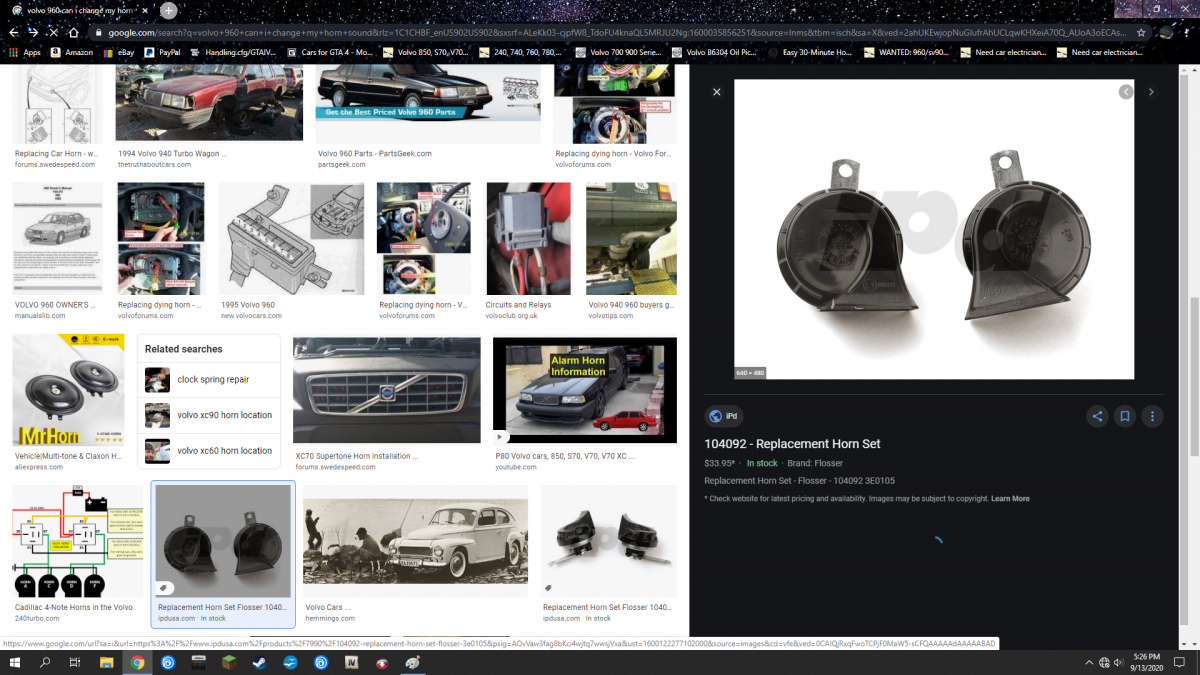Open the 'Learn More' copyright link
The width and height of the screenshot is (1200, 675).
(1009, 498)
